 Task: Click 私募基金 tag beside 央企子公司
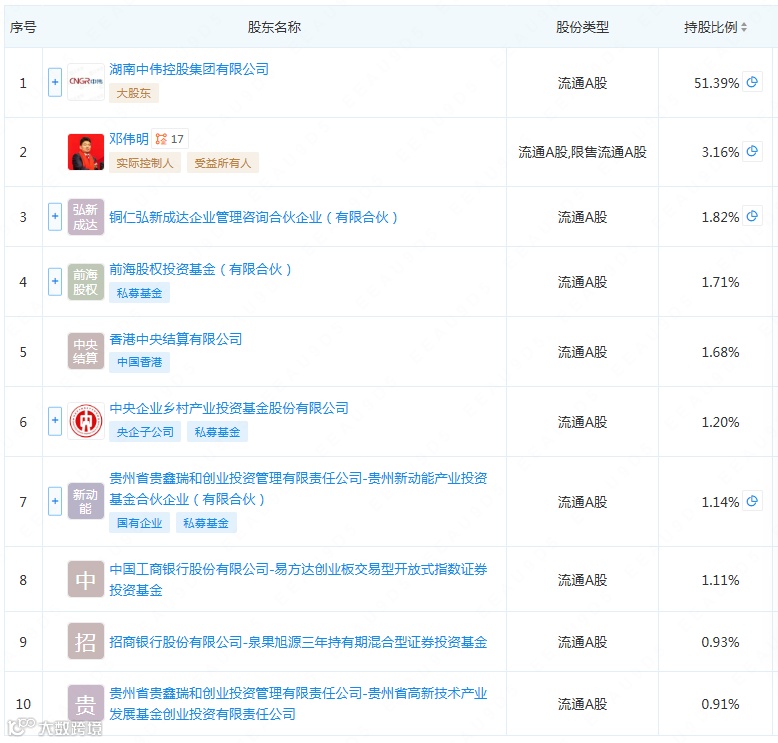[x=217, y=432]
